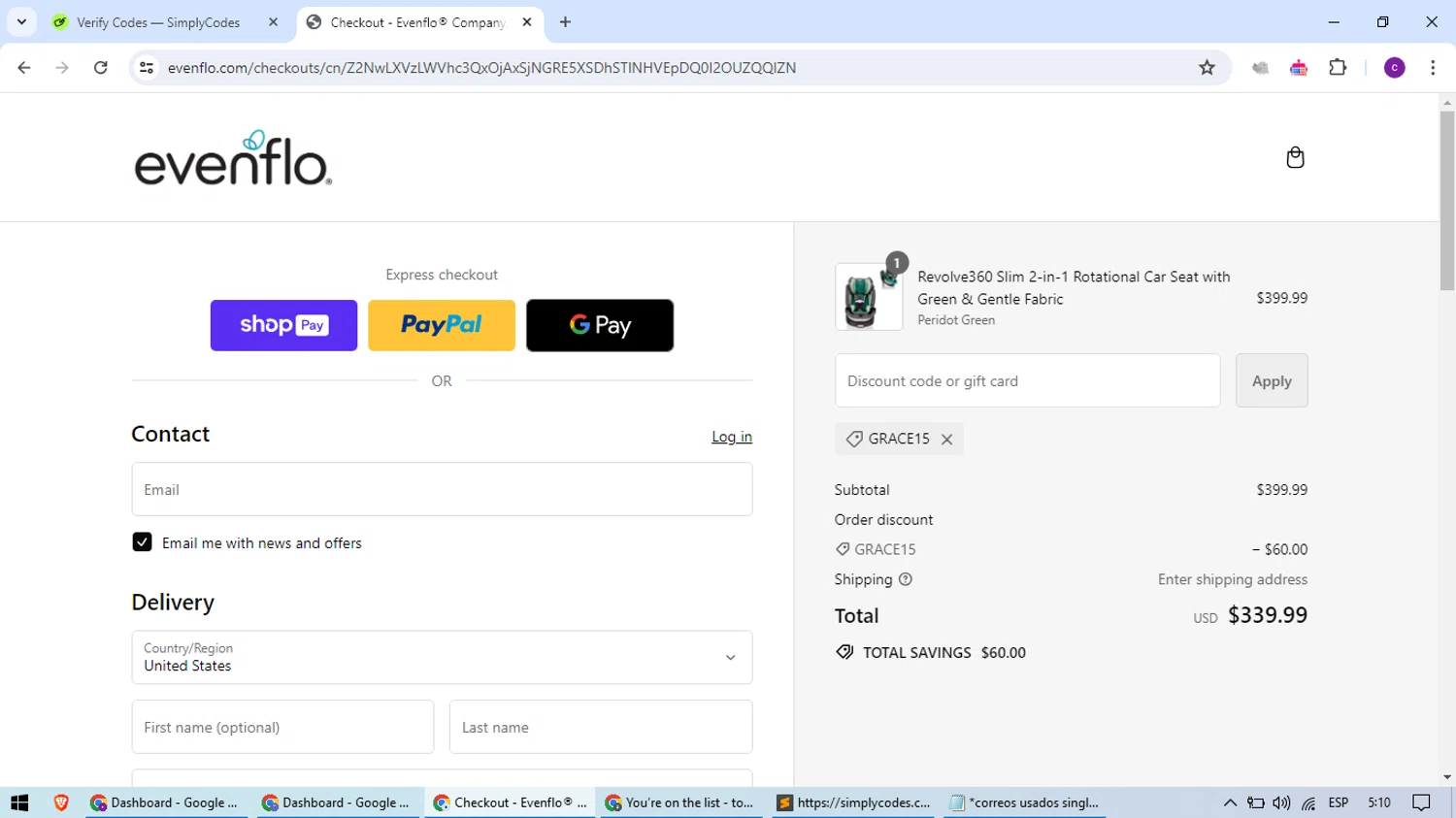Image resolution: width=1456 pixels, height=818 pixels.
Task: Click the Peridot Green variant text
Action: point(956,320)
